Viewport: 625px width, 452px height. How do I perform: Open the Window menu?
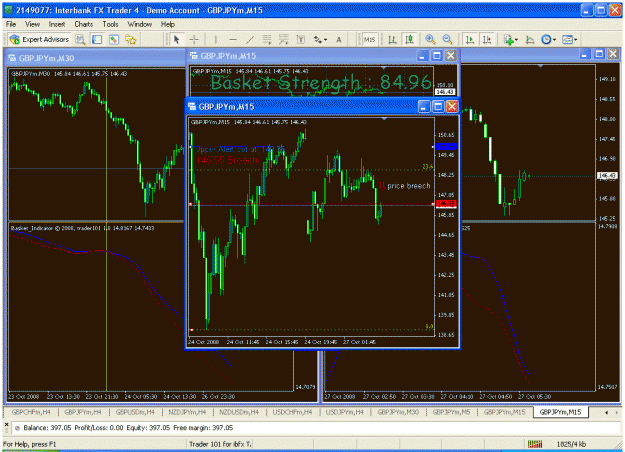pyautogui.click(x=140, y=24)
